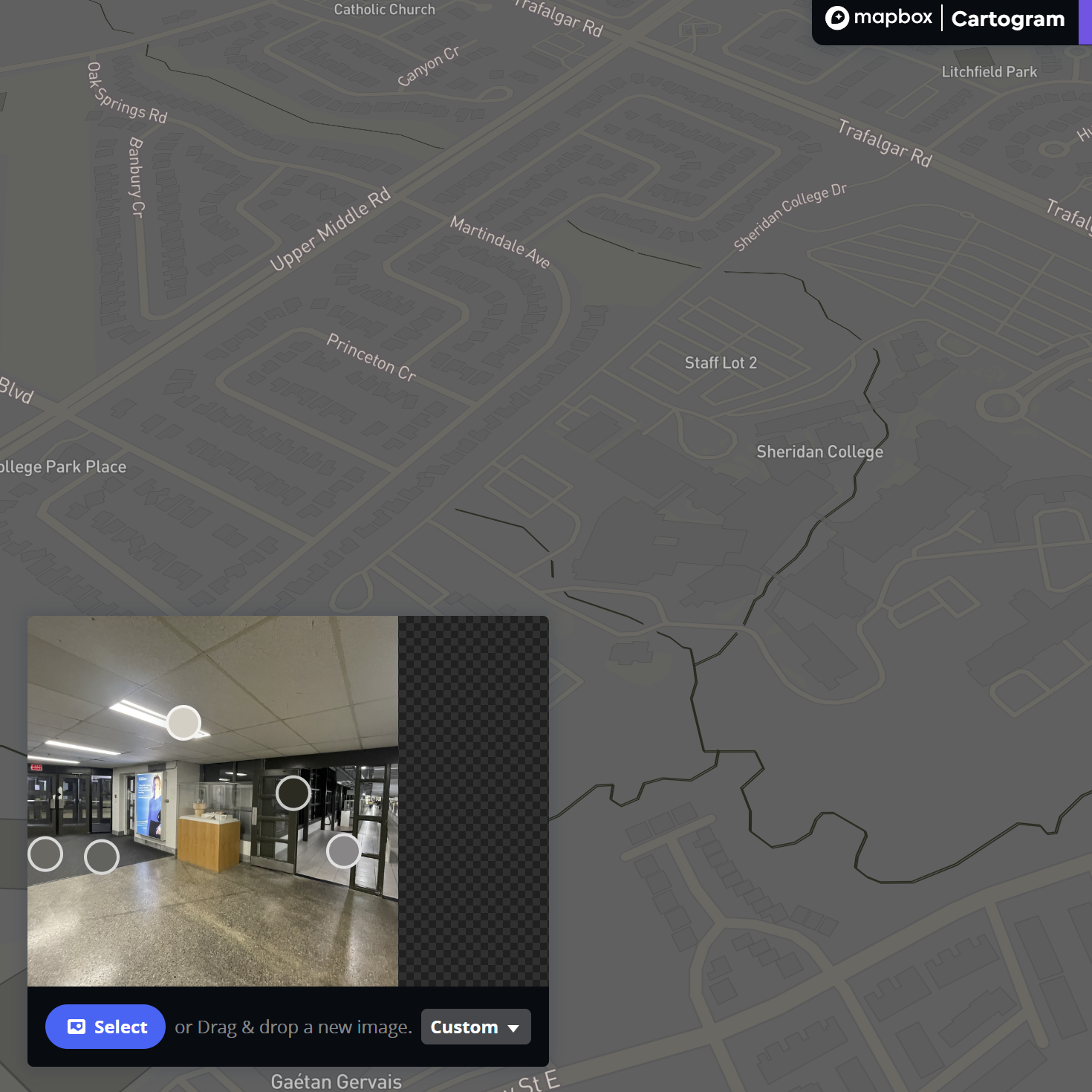
Task: Click the Mapbox logo icon
Action: (837, 18)
